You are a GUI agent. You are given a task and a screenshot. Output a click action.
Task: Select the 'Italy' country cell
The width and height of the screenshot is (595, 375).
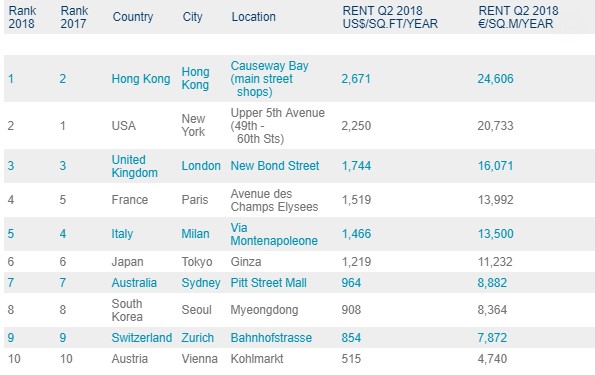coord(122,234)
